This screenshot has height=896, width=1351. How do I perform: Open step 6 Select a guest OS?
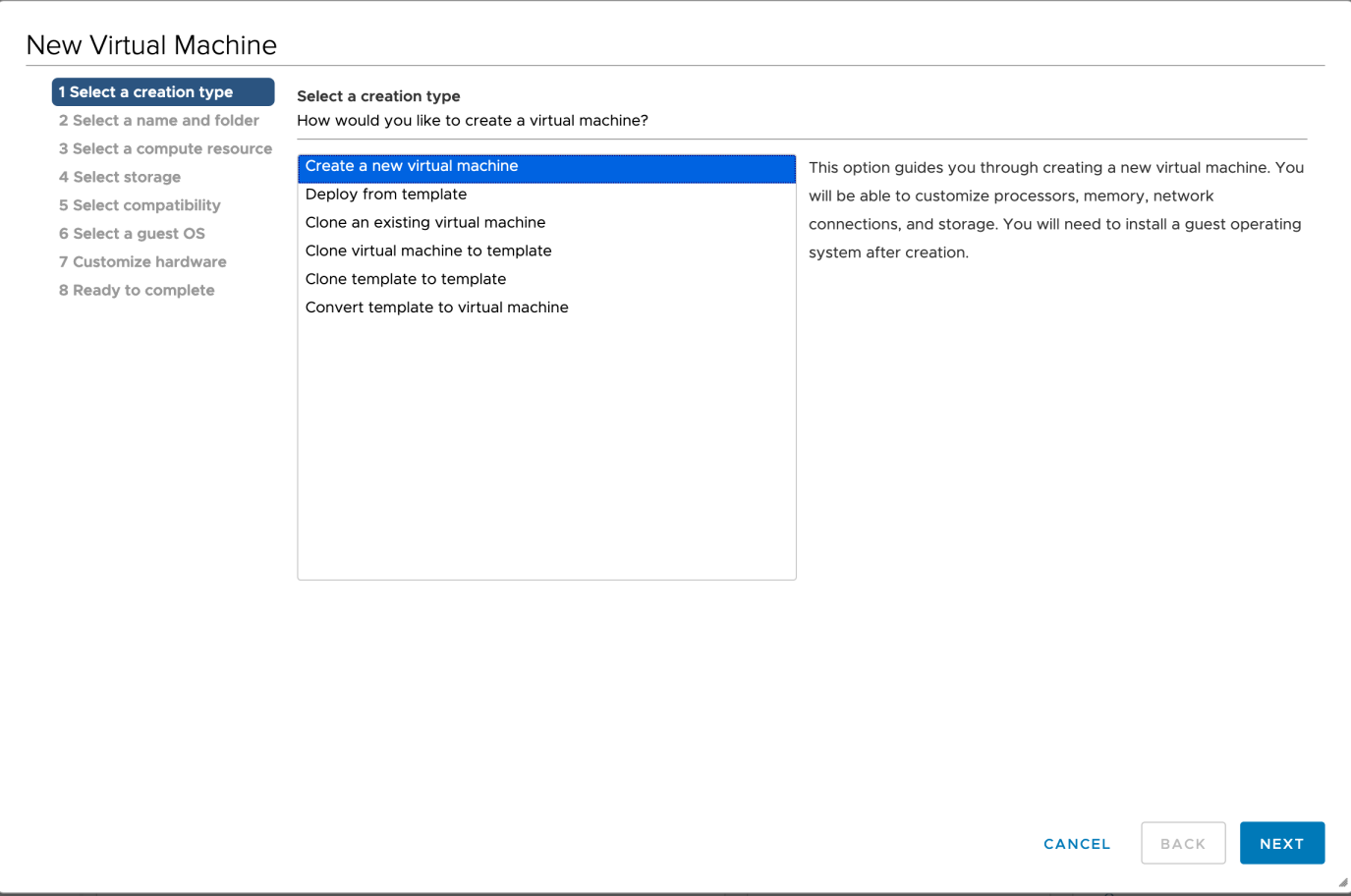132,233
